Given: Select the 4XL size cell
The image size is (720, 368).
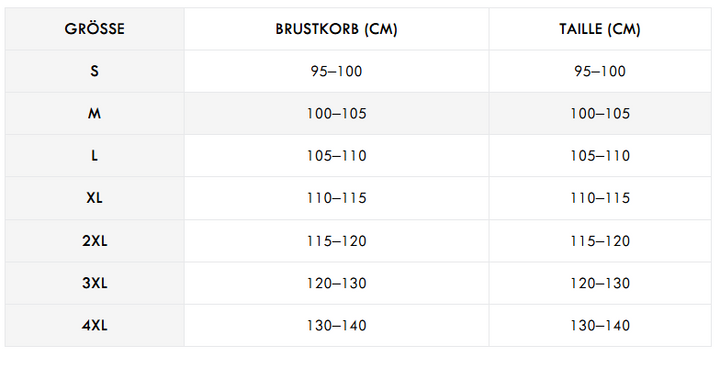Looking at the screenshot, I should tap(95, 325).
